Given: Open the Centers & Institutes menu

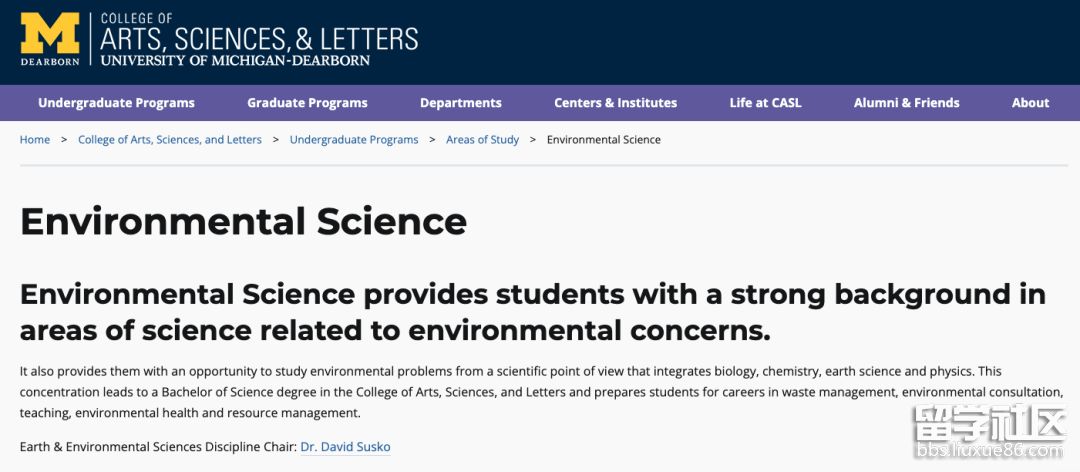Looking at the screenshot, I should (615, 103).
